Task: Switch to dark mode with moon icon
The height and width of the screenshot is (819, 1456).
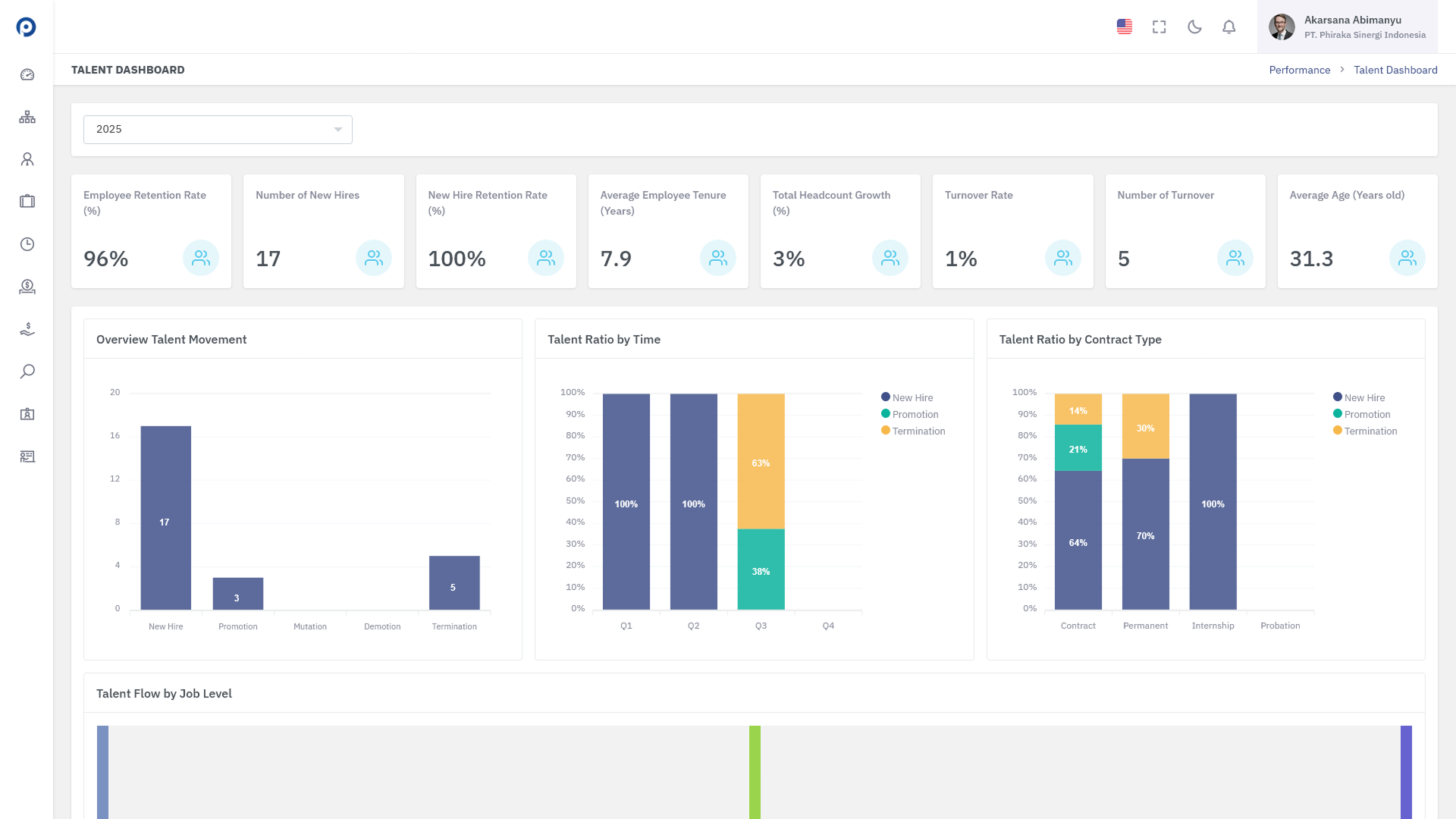Action: 1194,27
